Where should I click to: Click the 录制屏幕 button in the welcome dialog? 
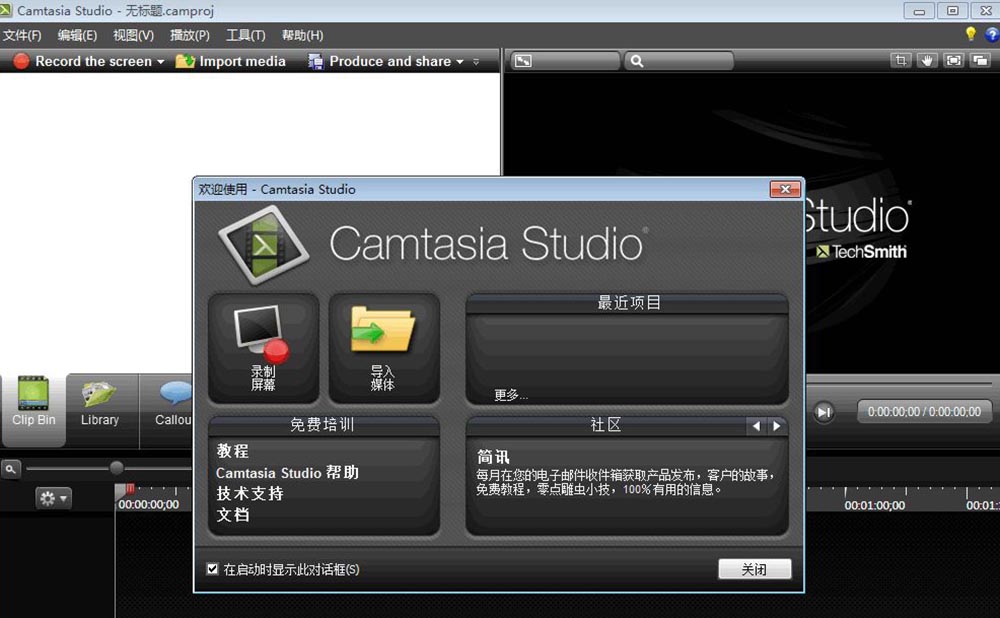(263, 348)
